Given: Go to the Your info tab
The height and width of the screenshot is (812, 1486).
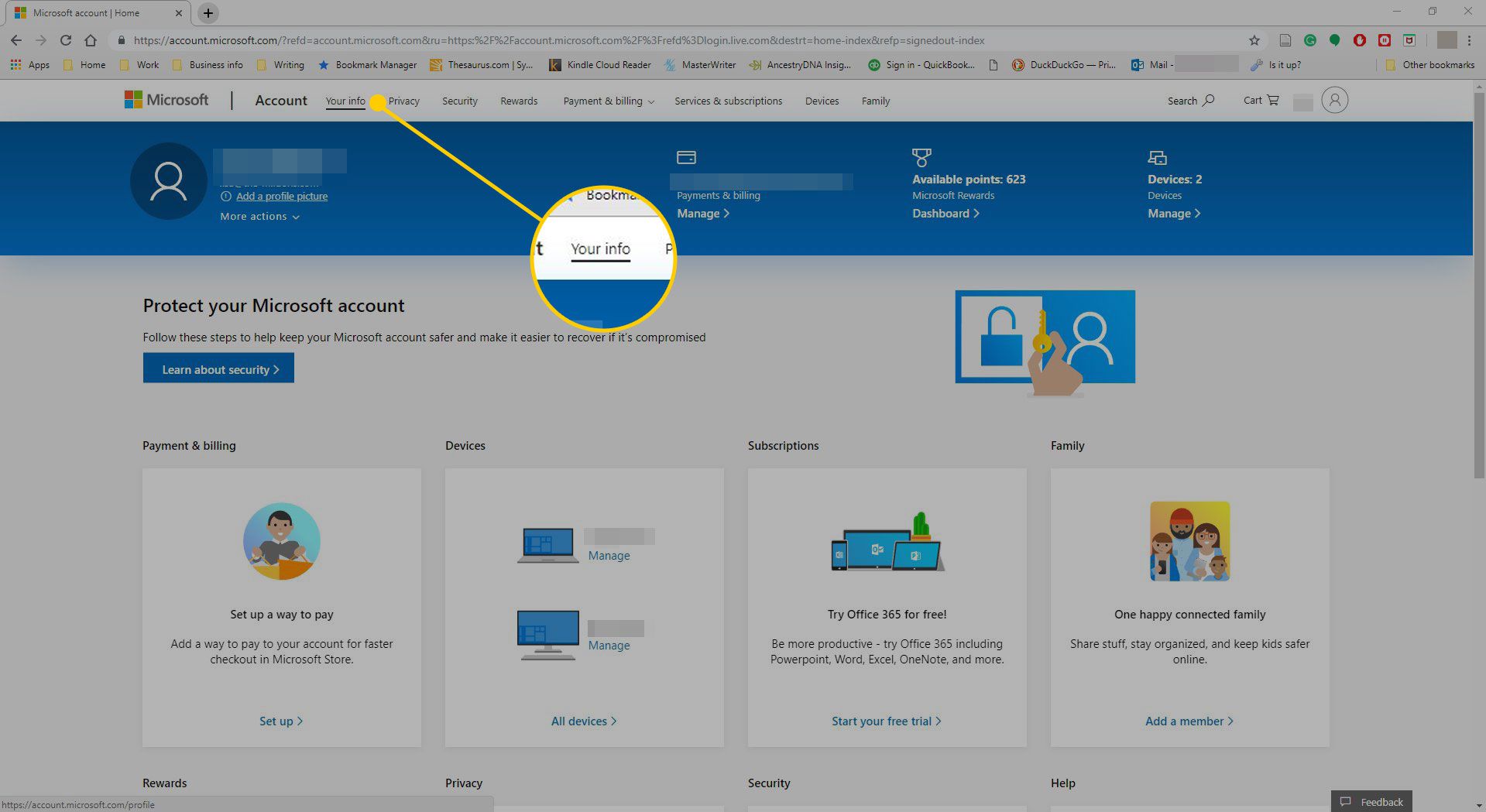Looking at the screenshot, I should coord(345,101).
